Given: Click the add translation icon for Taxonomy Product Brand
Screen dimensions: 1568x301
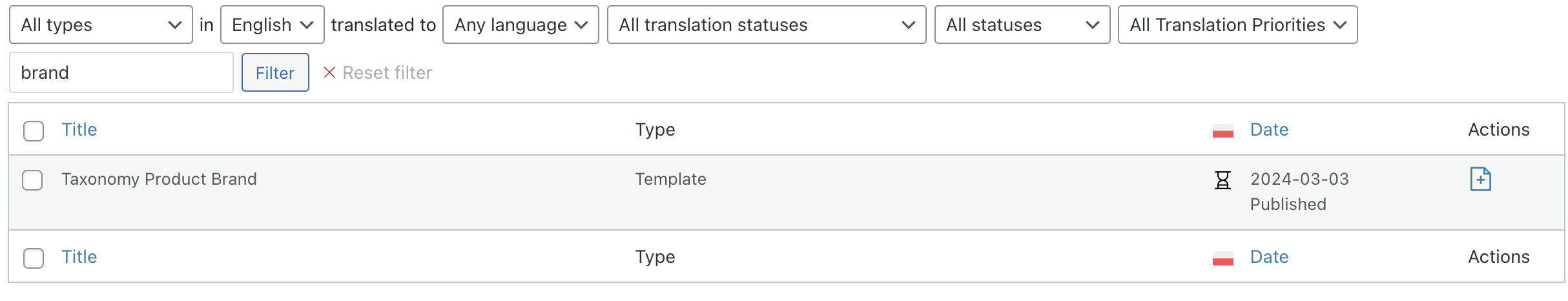Looking at the screenshot, I should coord(1480,179).
